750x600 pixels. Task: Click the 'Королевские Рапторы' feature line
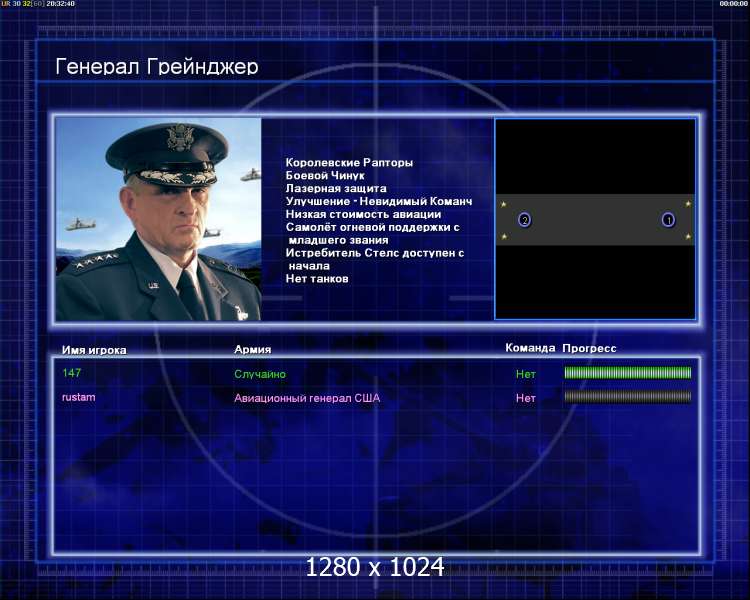click(x=349, y=163)
